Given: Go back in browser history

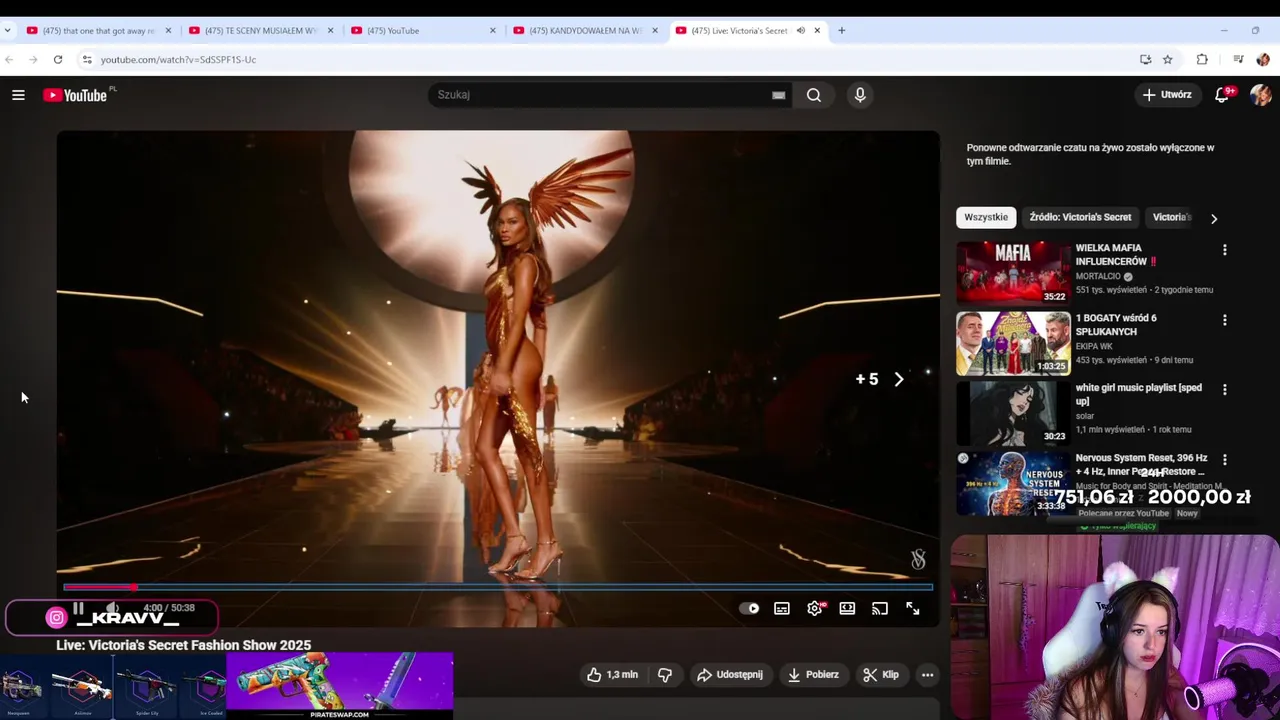Looking at the screenshot, I should [x=9, y=60].
